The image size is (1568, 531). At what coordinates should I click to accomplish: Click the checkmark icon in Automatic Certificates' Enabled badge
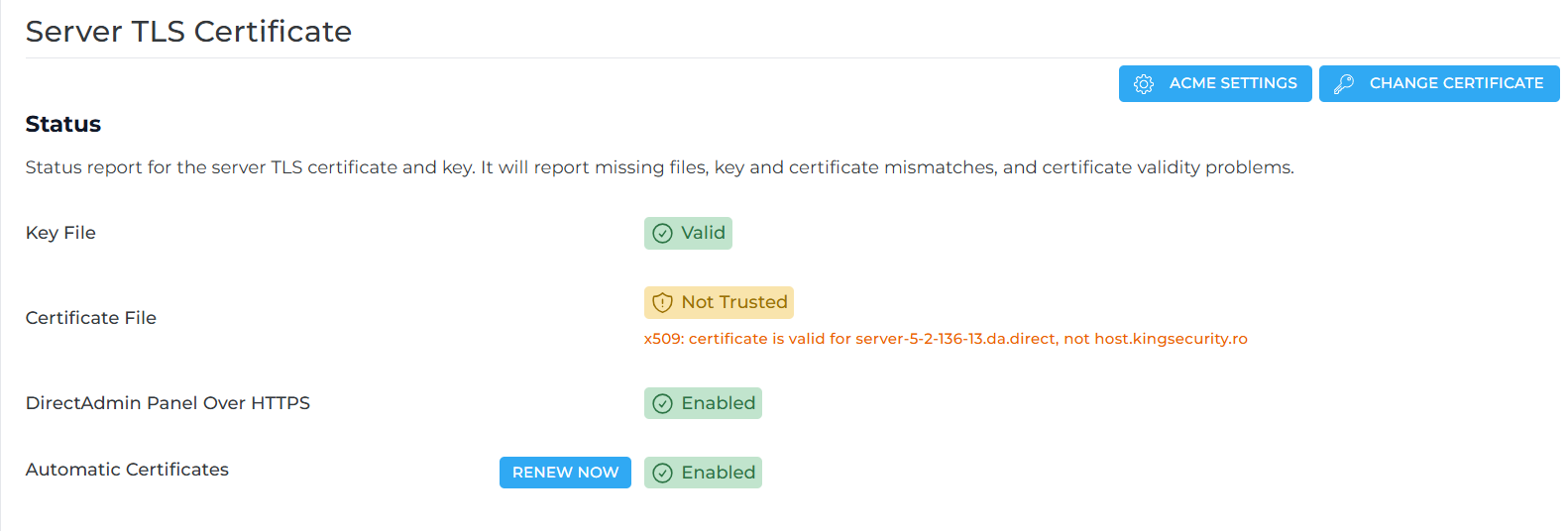[x=662, y=474]
